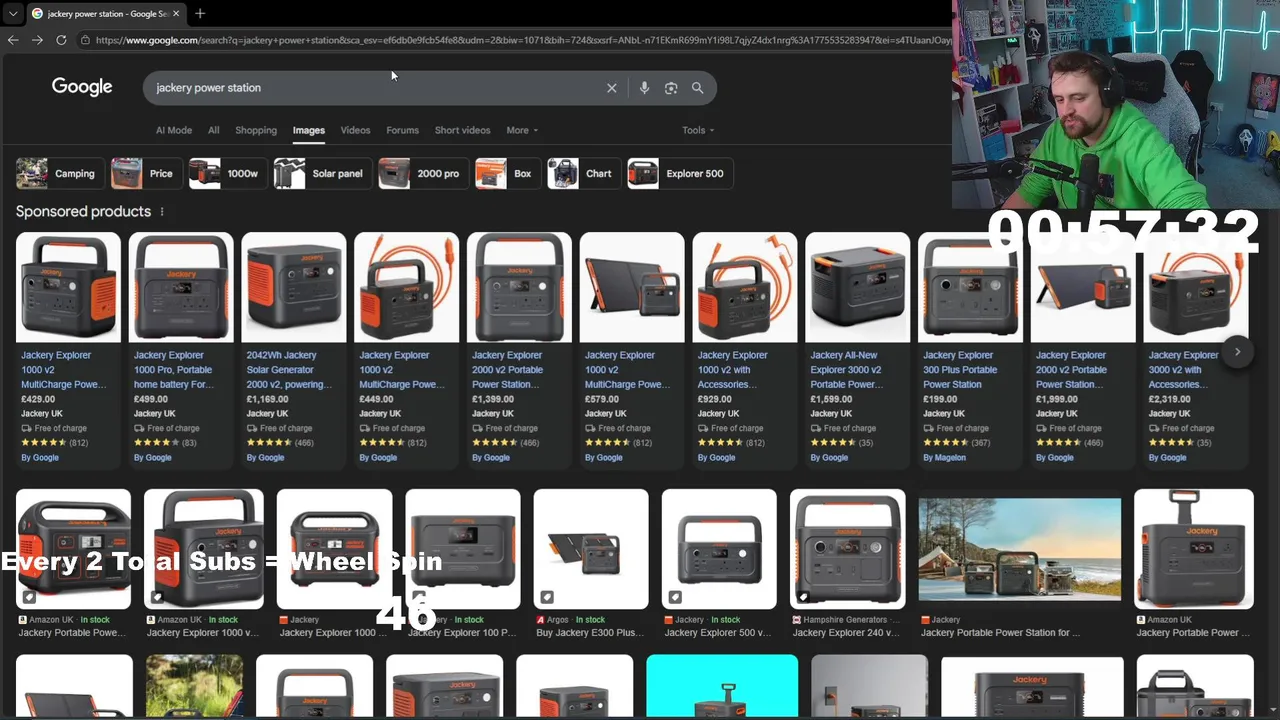The image size is (1280, 720).
Task: Open Explorer 300 Plus £199.00 product
Action: [x=970, y=348]
